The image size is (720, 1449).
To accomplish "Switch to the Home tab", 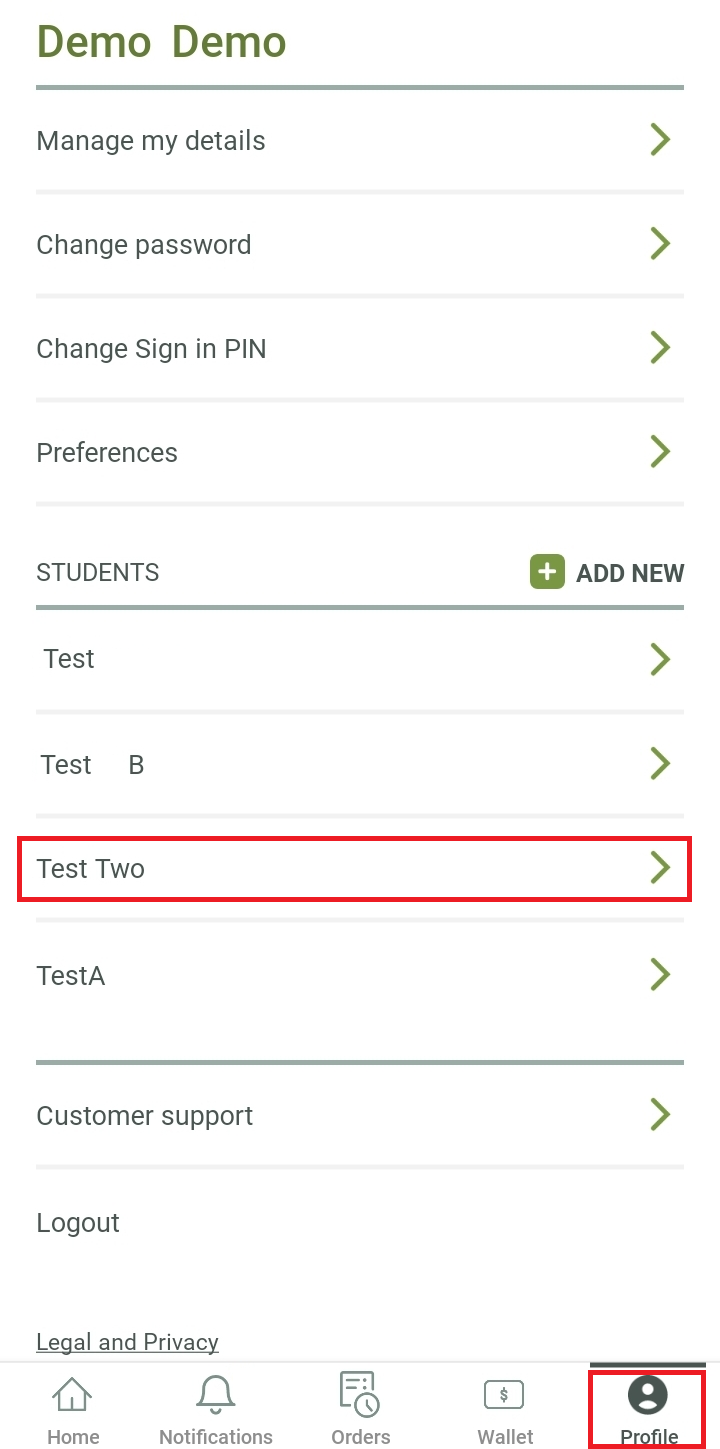I will (73, 1408).
